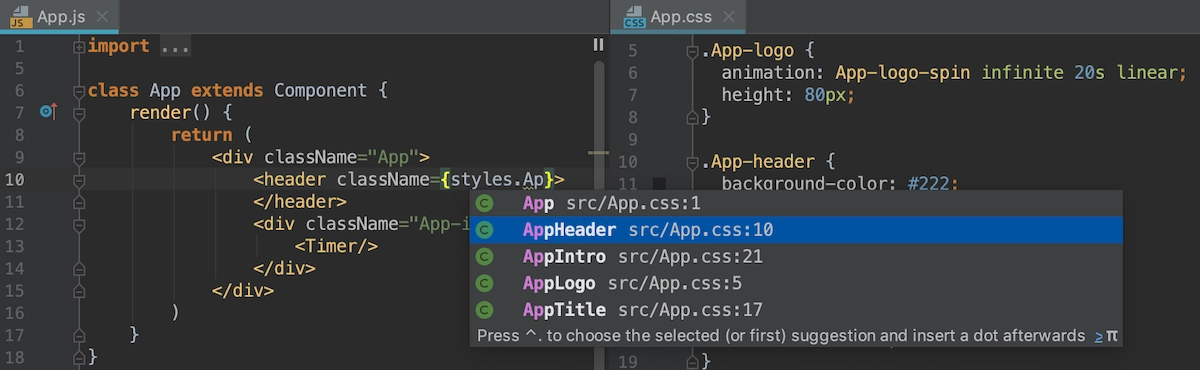Click the #222 color swatch in CSS gutter
1200x370 pixels.
click(659, 184)
